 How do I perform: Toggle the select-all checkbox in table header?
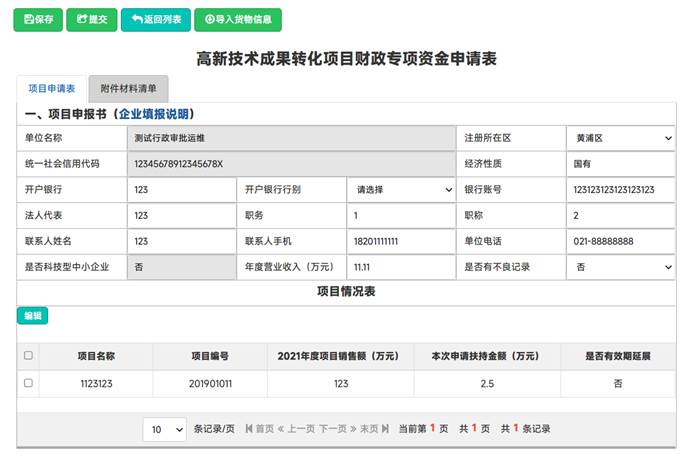[28, 355]
